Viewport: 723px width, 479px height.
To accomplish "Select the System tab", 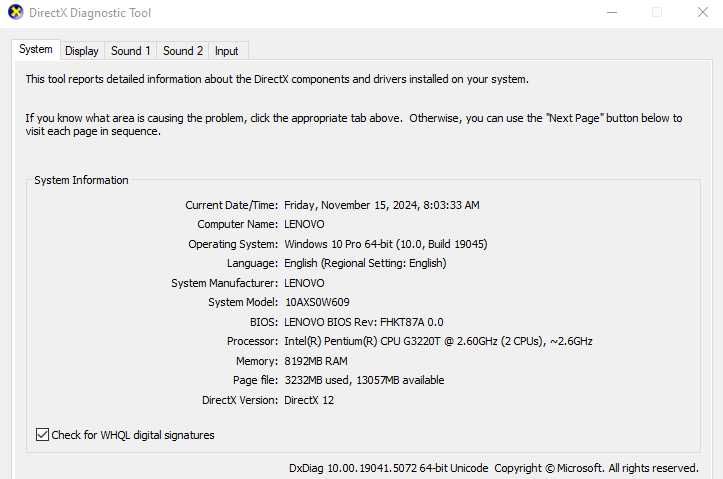I will point(36,49).
